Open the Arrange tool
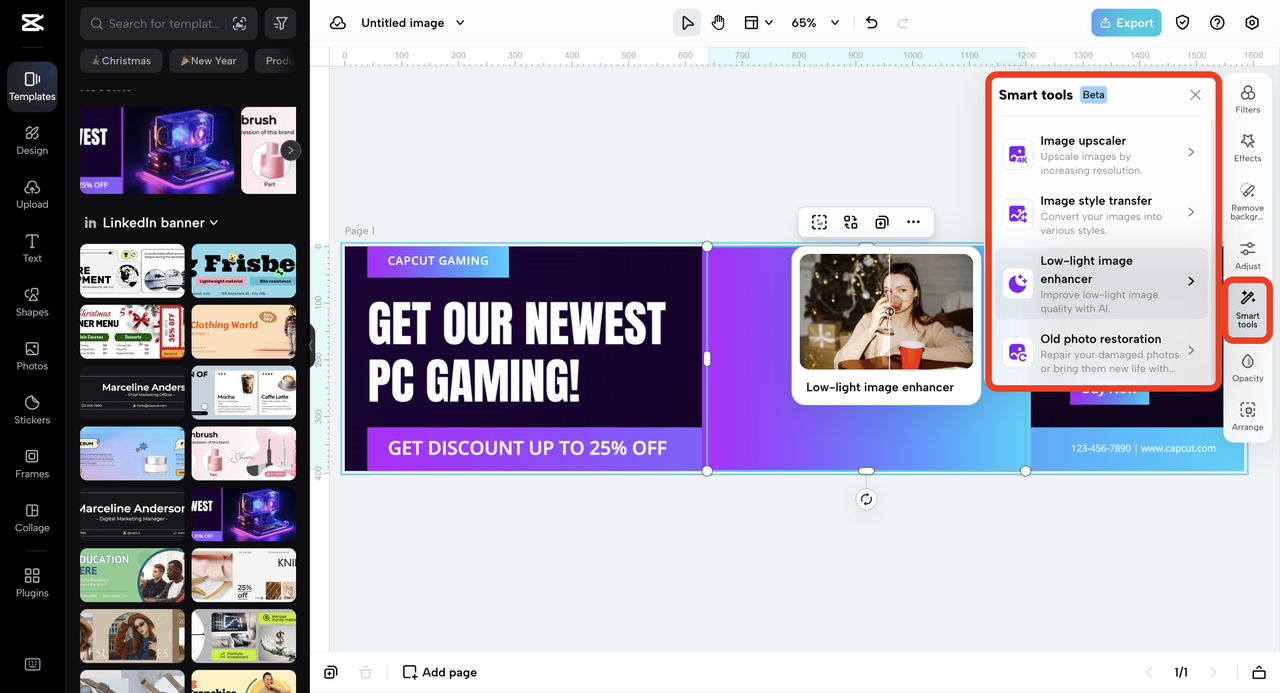 coord(1247,417)
